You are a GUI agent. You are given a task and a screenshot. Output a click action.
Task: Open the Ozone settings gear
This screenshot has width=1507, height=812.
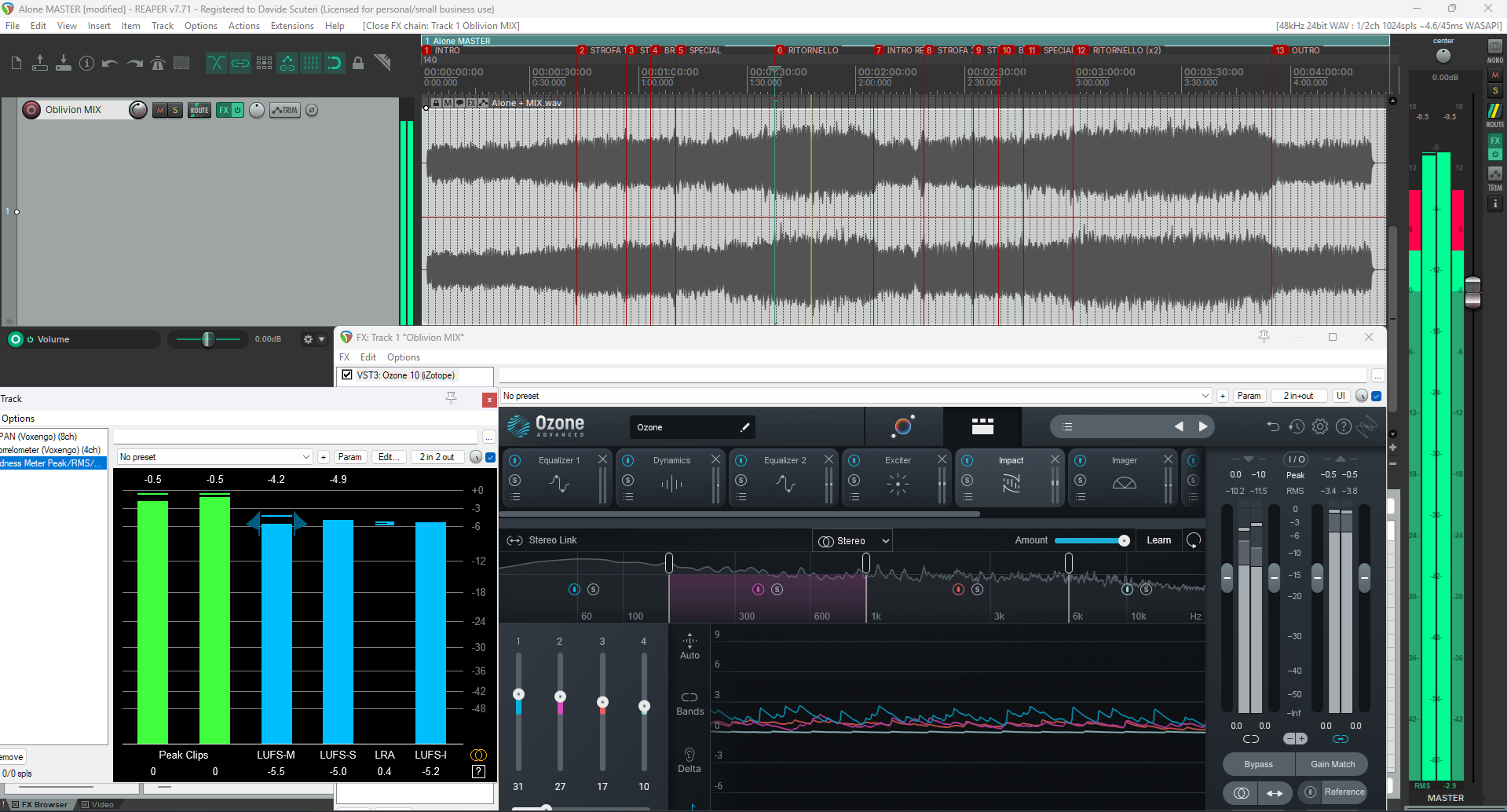pos(1320,426)
